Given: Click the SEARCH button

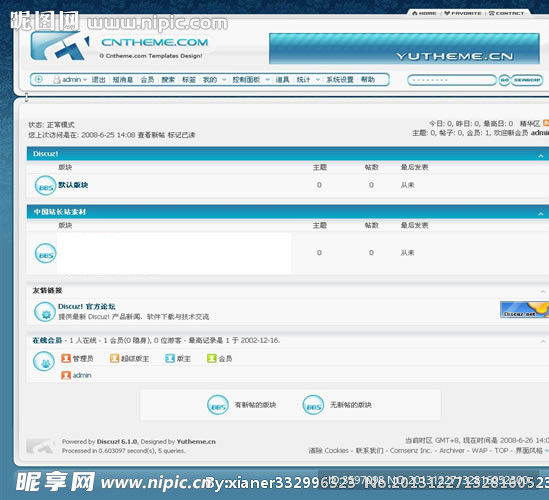Looking at the screenshot, I should 527,80.
